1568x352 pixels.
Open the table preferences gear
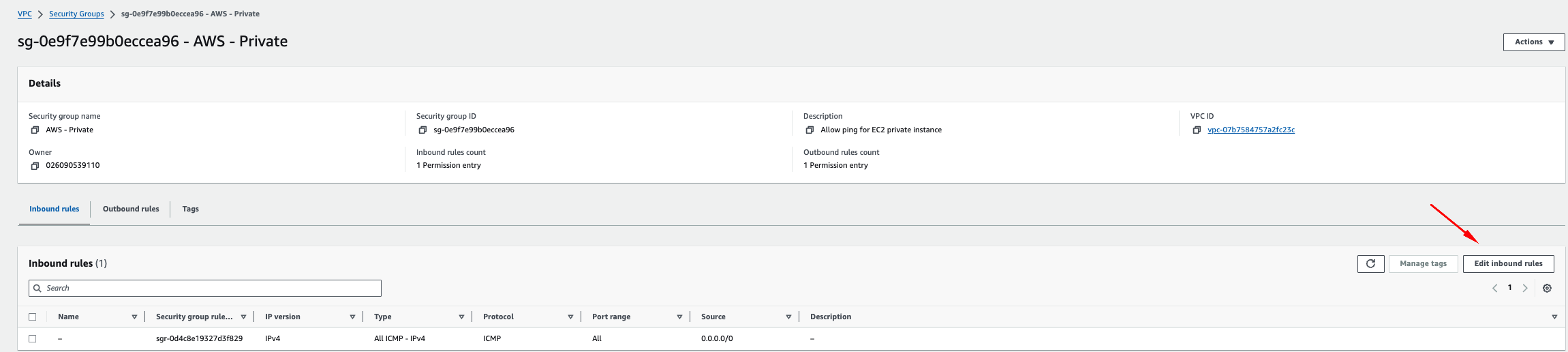1547,288
